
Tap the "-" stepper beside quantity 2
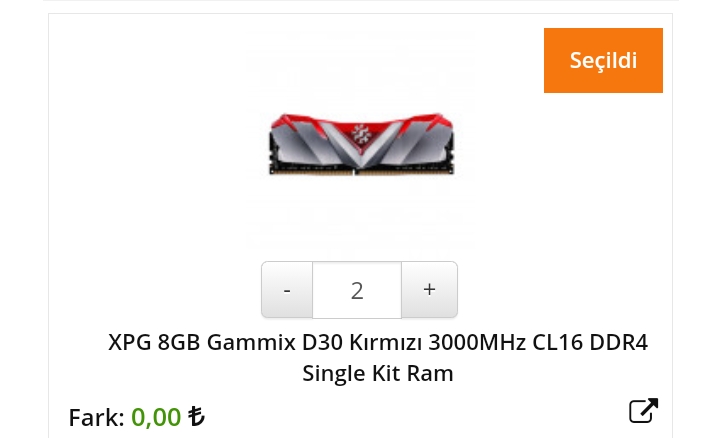point(287,290)
